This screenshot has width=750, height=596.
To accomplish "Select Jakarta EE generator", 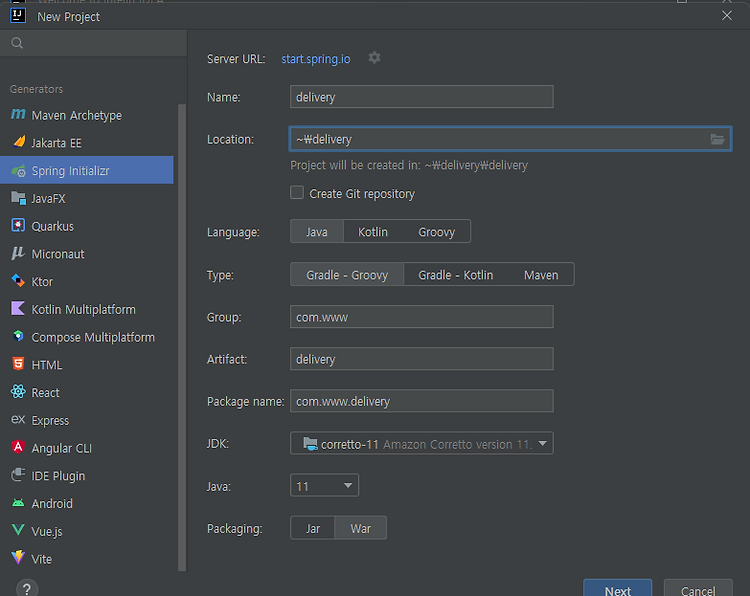I will coord(87,143).
